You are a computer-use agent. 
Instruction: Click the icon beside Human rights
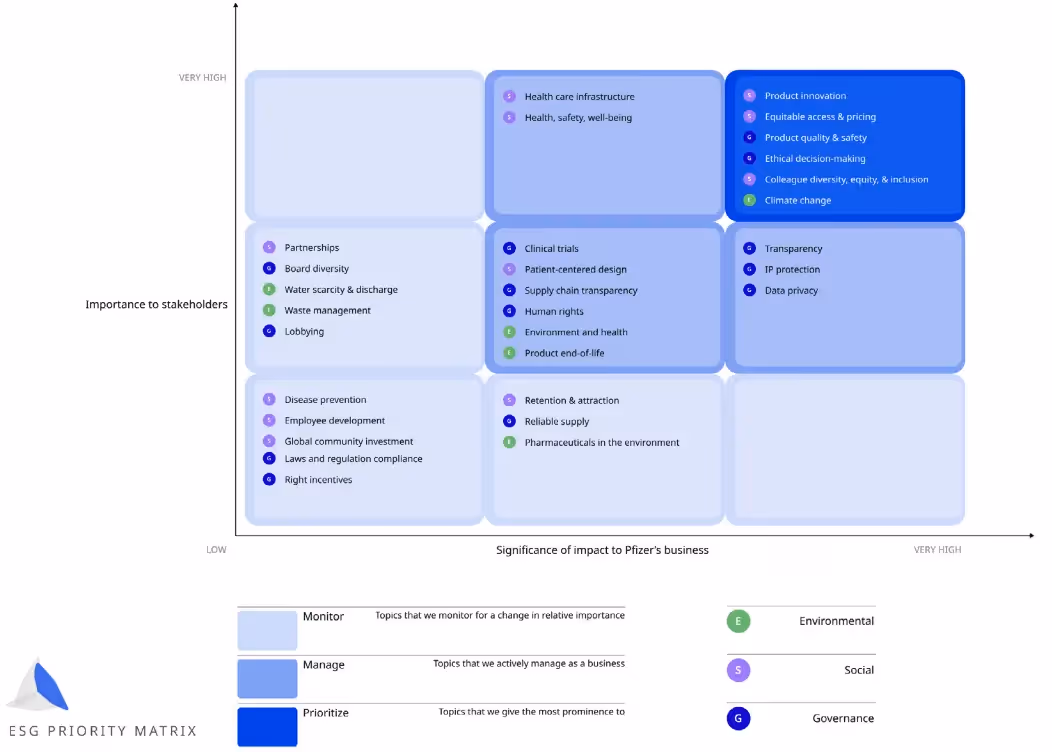509,311
